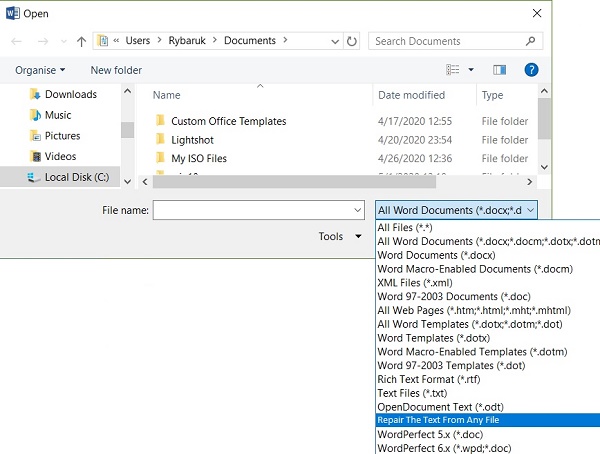This screenshot has width=600, height=454.
Task: Go back with the left arrow
Action: coord(16,41)
